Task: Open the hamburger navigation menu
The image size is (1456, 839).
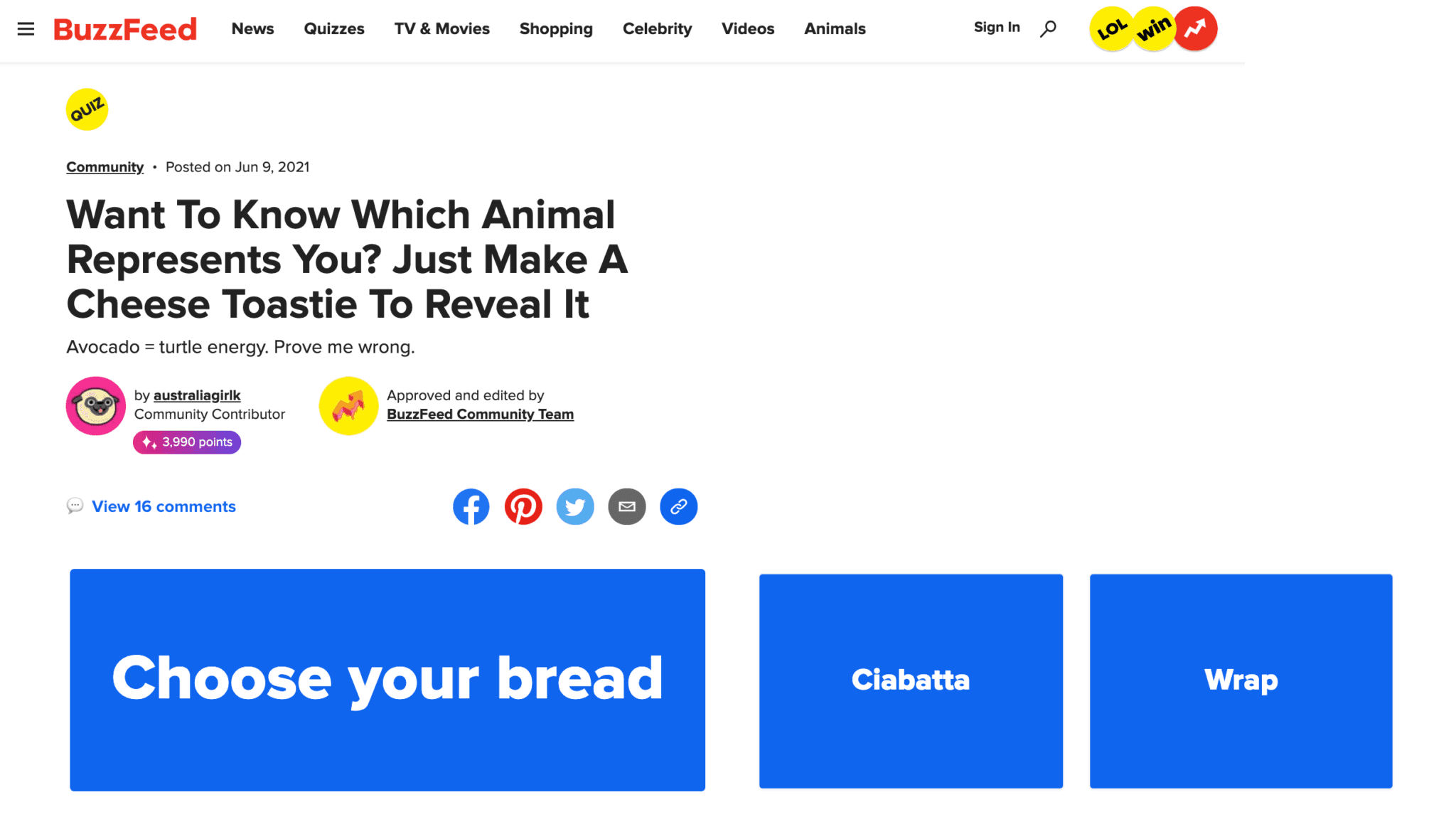Action: pyautogui.click(x=26, y=29)
